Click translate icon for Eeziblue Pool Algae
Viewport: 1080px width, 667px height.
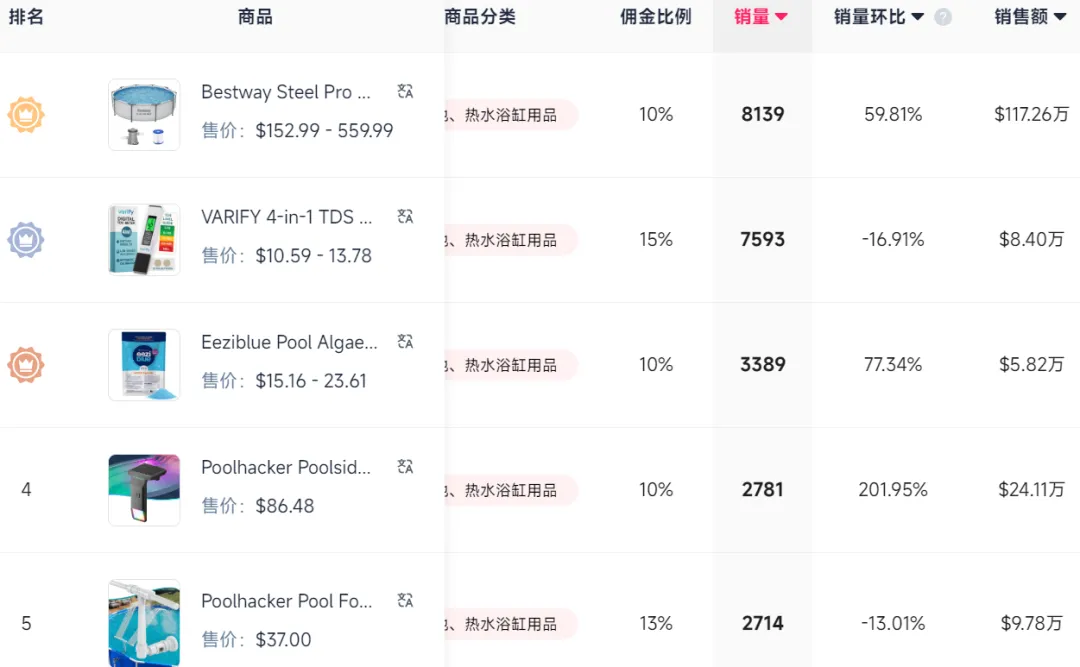coord(405,341)
